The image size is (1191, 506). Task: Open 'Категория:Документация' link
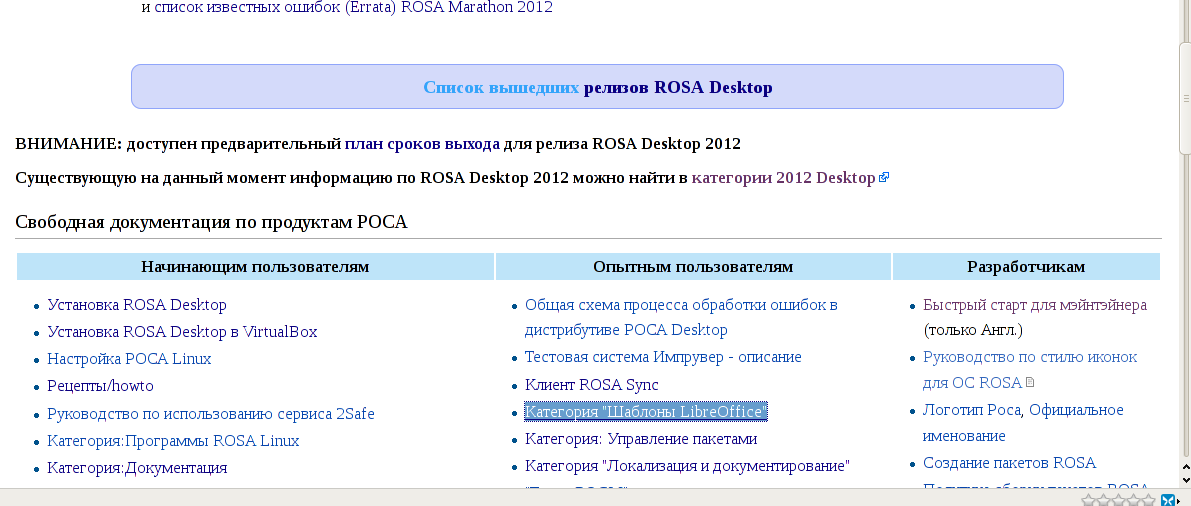pos(137,468)
